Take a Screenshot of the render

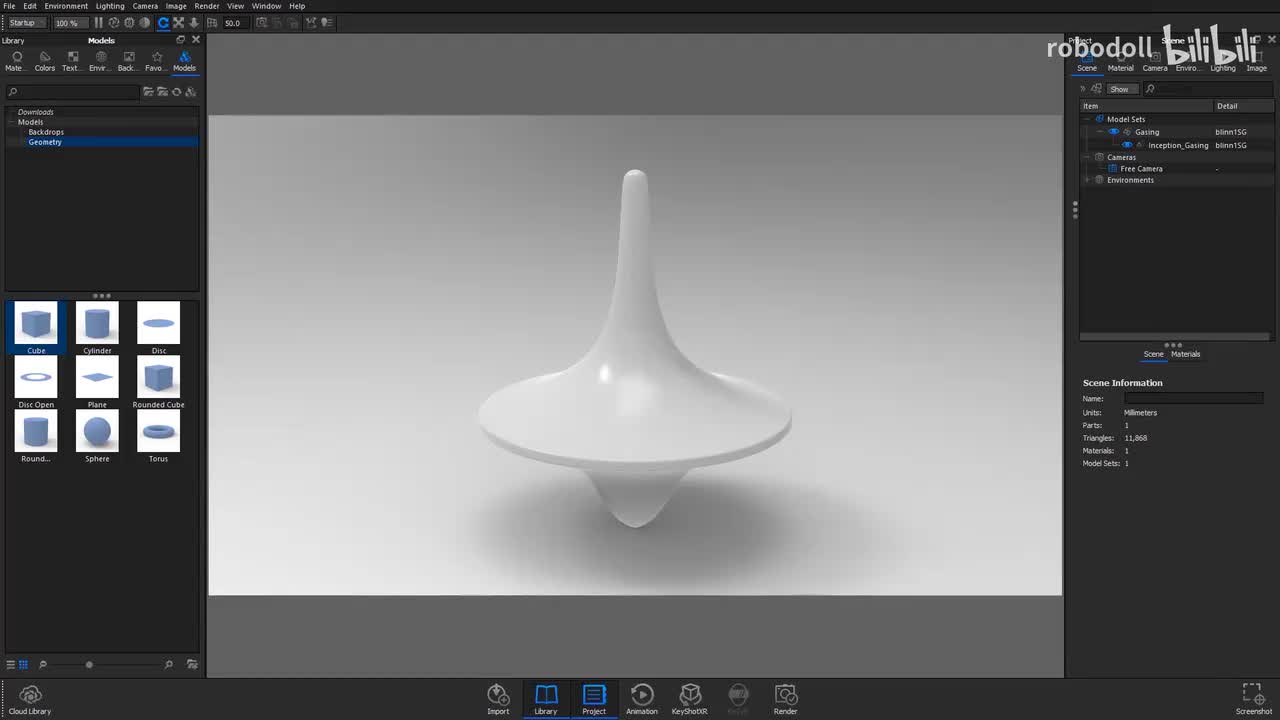[x=1253, y=699]
